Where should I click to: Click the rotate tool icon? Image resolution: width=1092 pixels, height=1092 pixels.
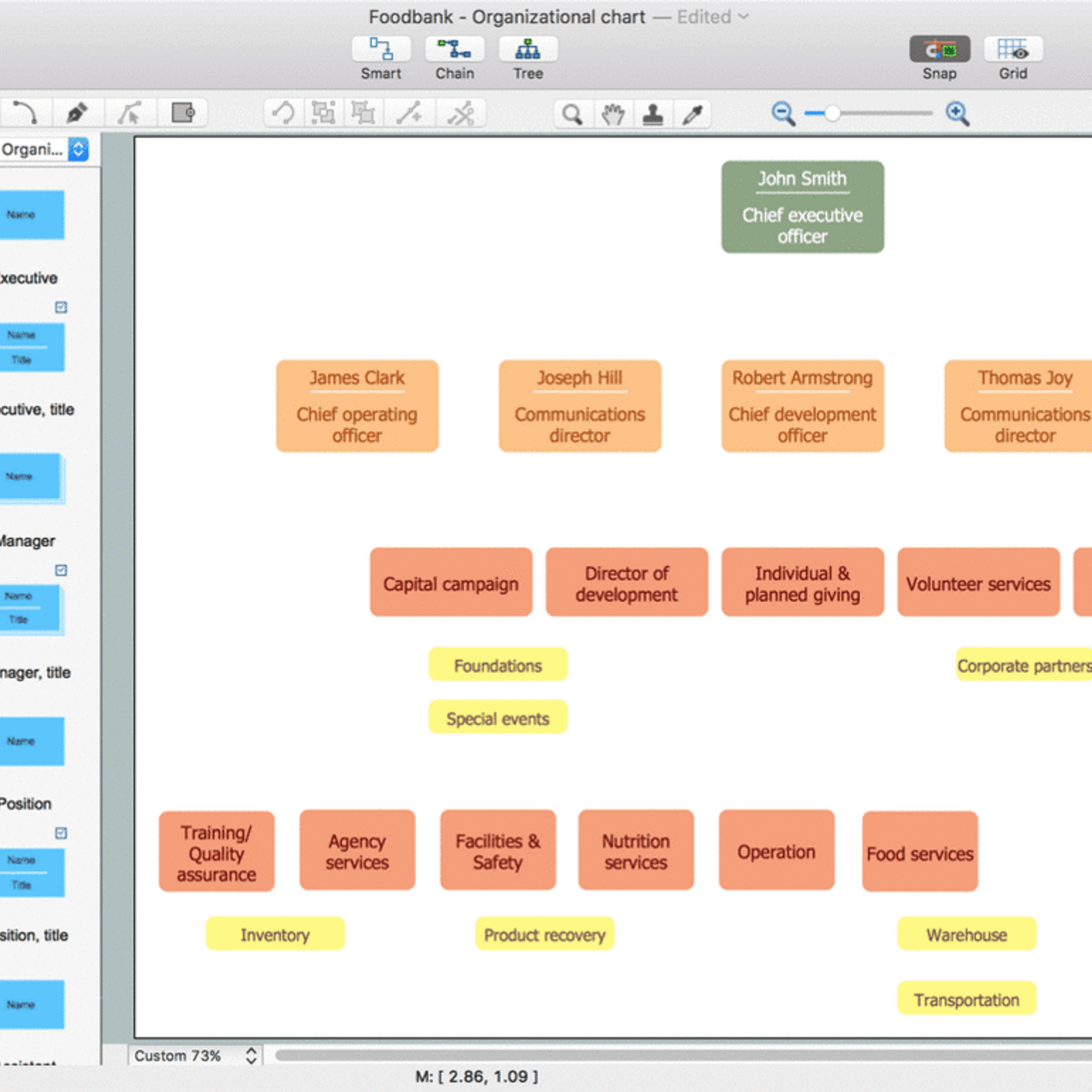(x=283, y=113)
